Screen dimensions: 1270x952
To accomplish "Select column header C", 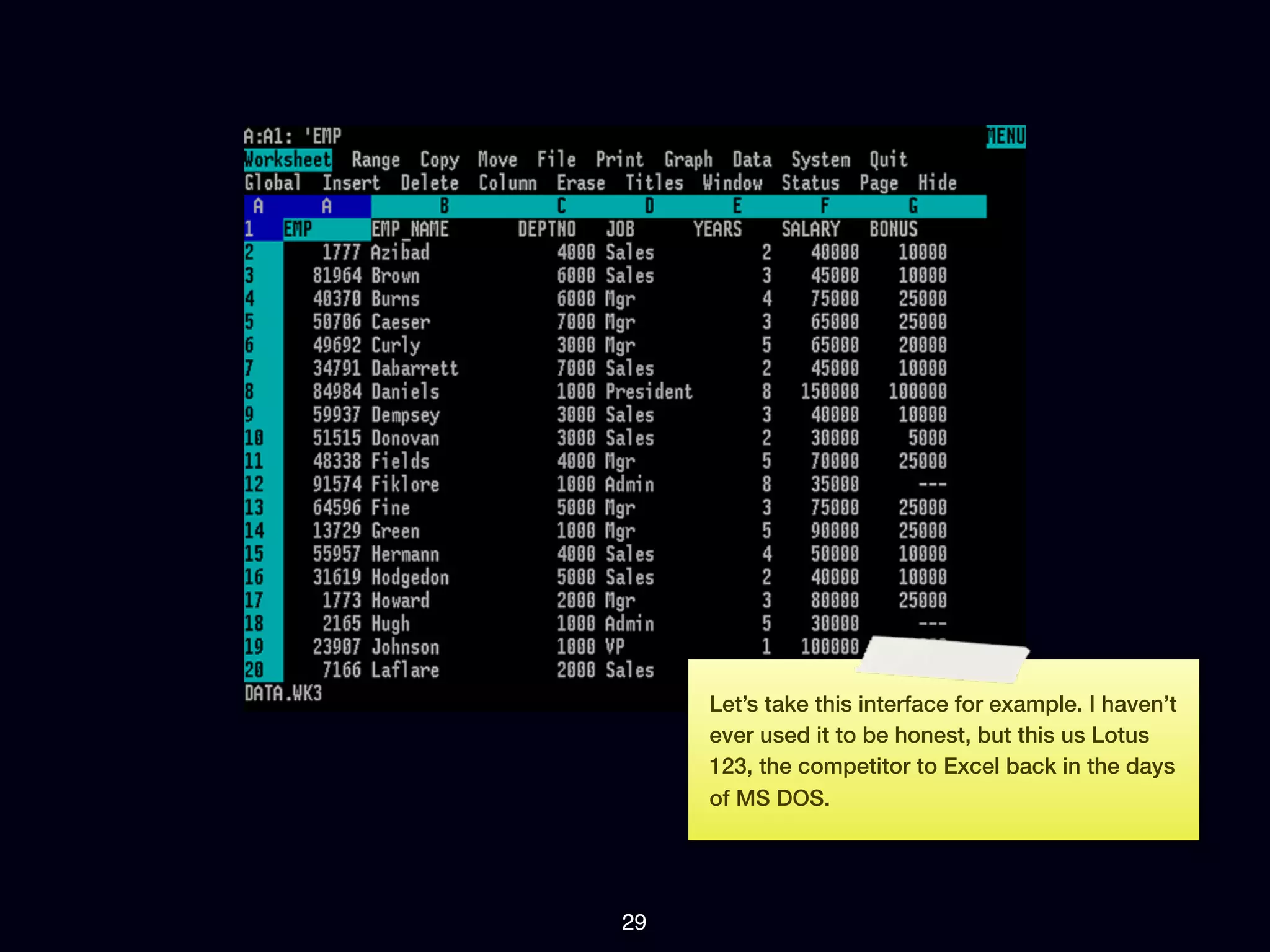I will (561, 206).
